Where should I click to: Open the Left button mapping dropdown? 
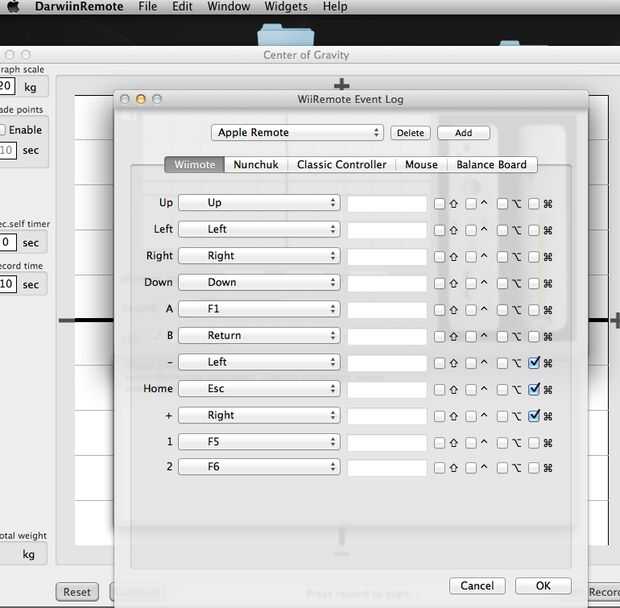tap(259, 229)
